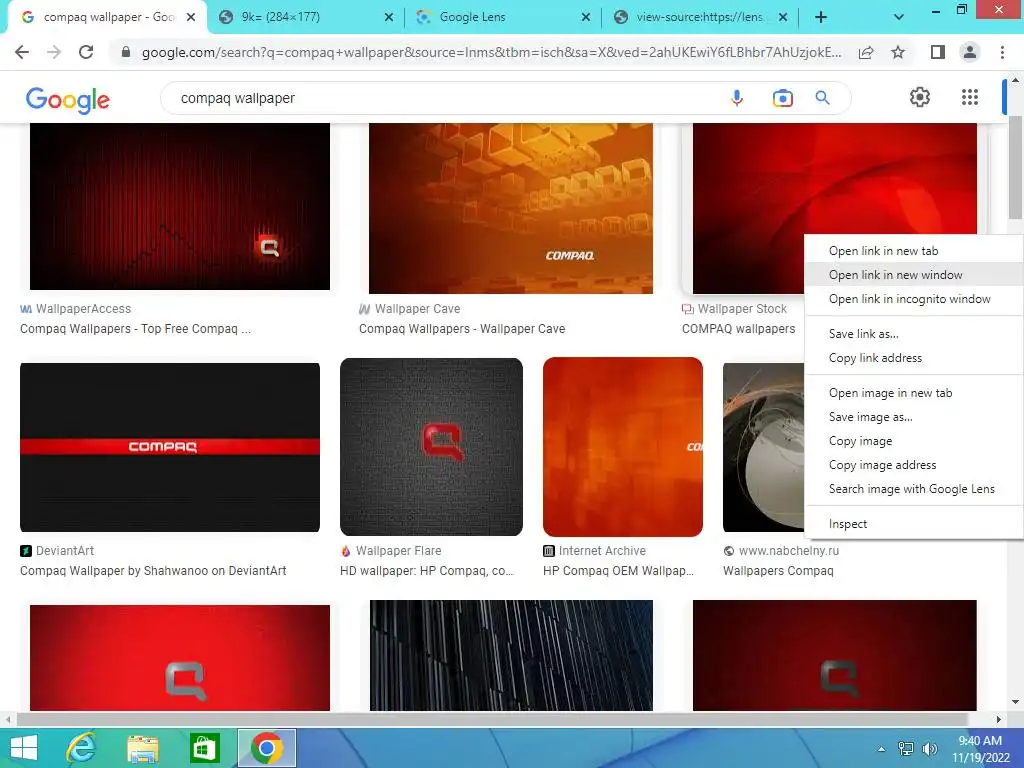
Task: Click the Chrome taskbar icon
Action: pos(266,748)
